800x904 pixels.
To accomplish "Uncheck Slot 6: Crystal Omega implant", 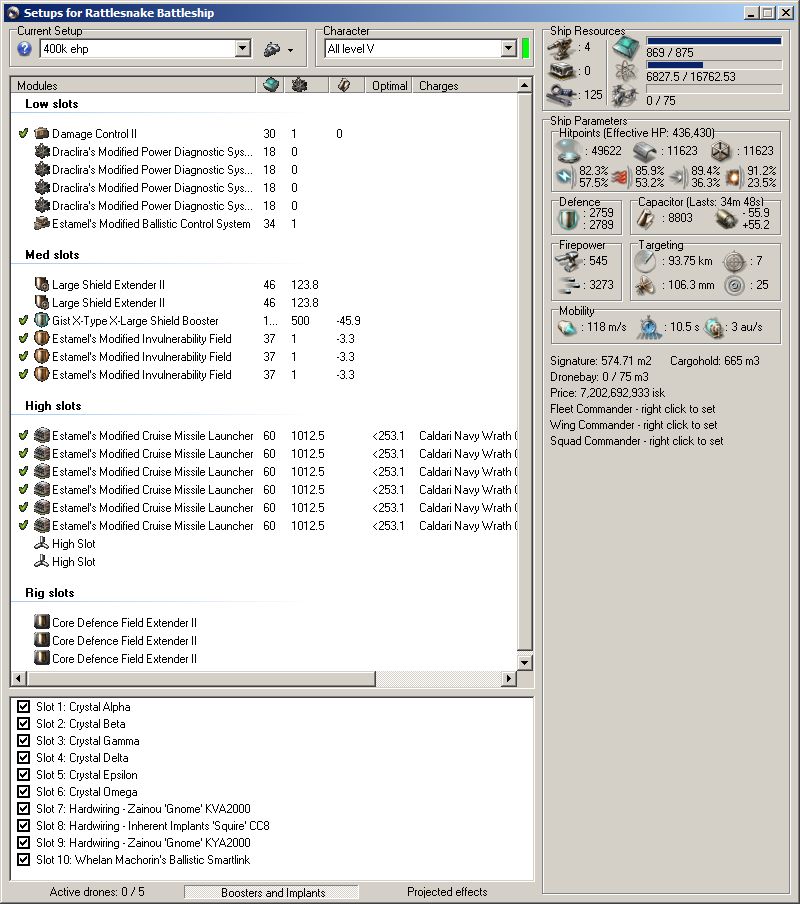I will pos(24,792).
